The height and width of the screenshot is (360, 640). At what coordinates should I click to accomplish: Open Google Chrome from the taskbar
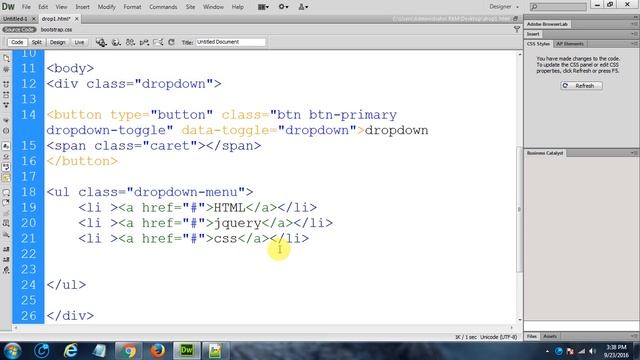pyautogui.click(x=128, y=350)
